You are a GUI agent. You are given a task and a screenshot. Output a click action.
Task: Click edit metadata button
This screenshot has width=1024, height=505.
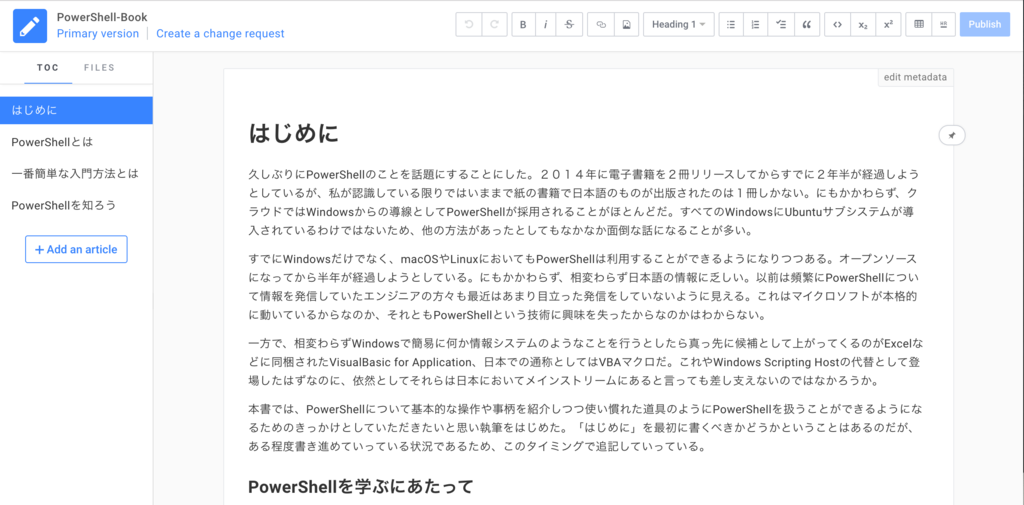click(915, 77)
